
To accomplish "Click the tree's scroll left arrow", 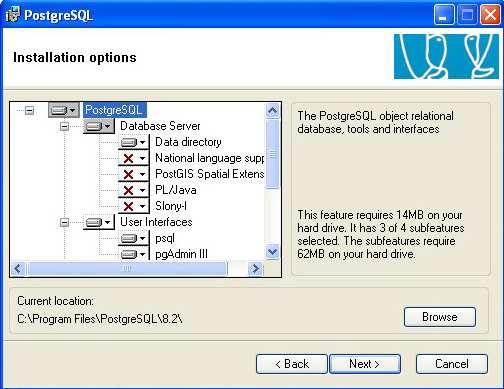I will (x=18, y=269).
